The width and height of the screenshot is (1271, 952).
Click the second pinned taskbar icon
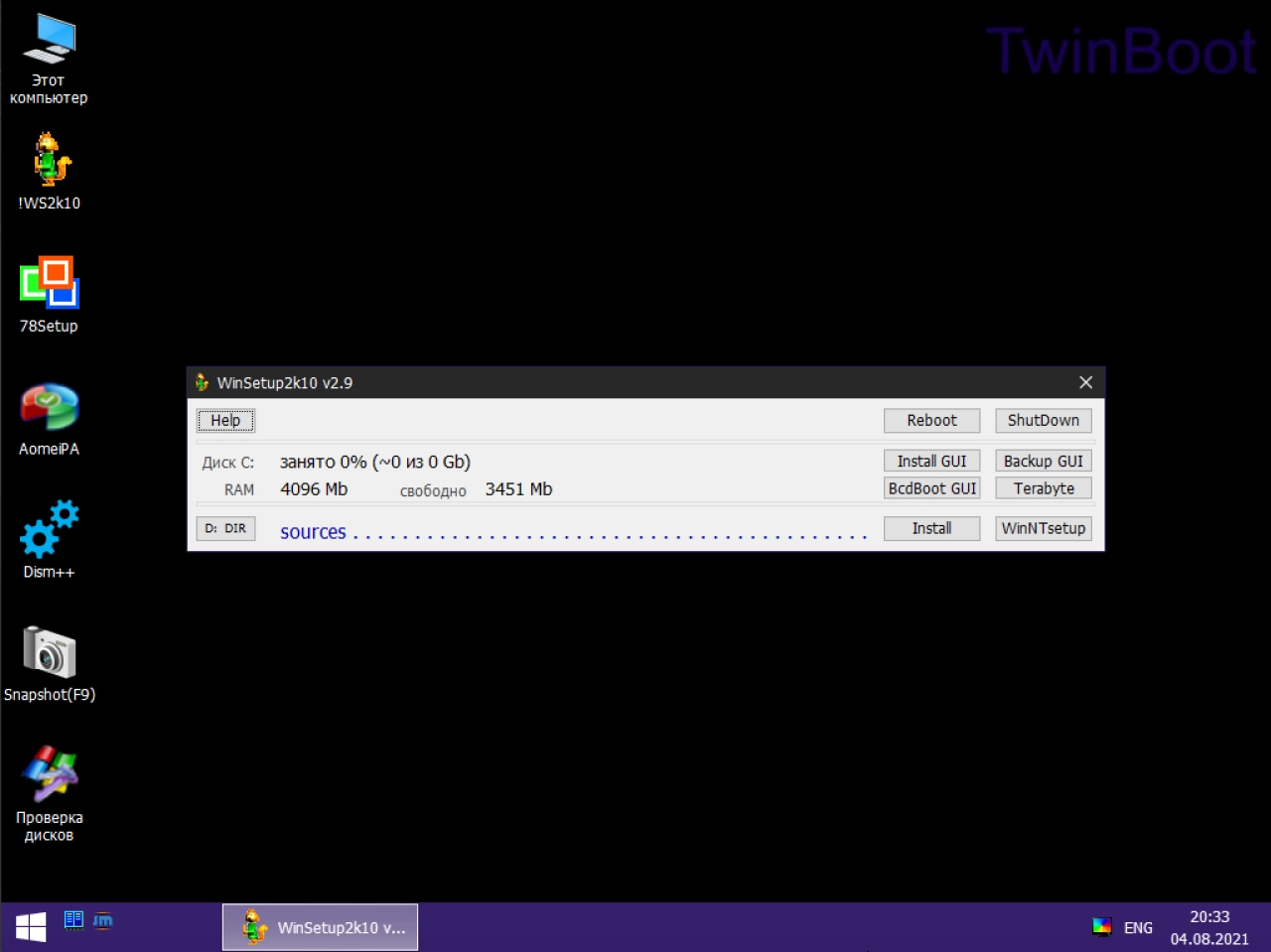103,920
